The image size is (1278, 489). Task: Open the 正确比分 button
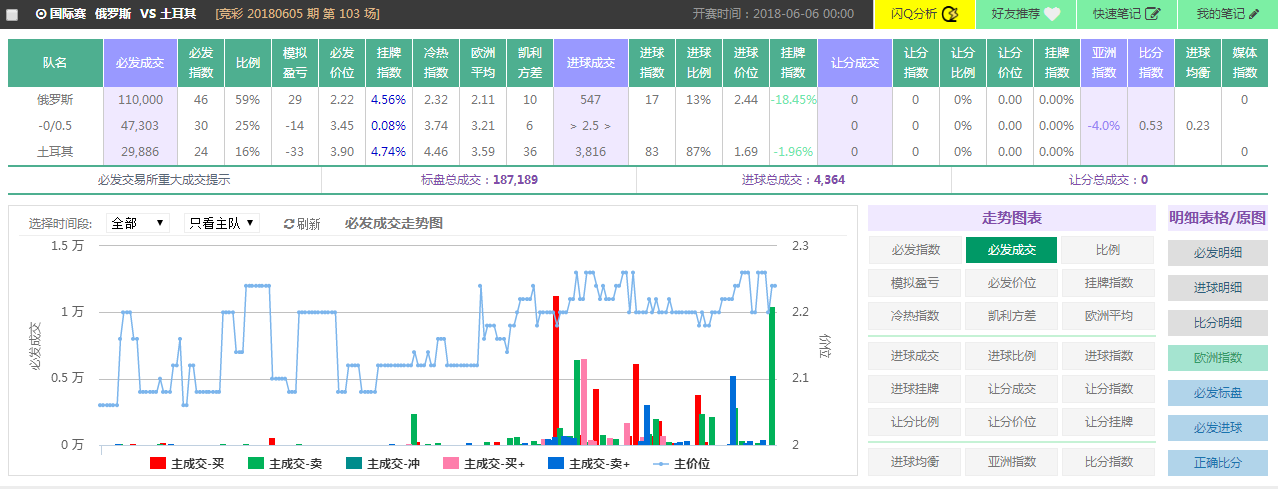(x=1217, y=463)
